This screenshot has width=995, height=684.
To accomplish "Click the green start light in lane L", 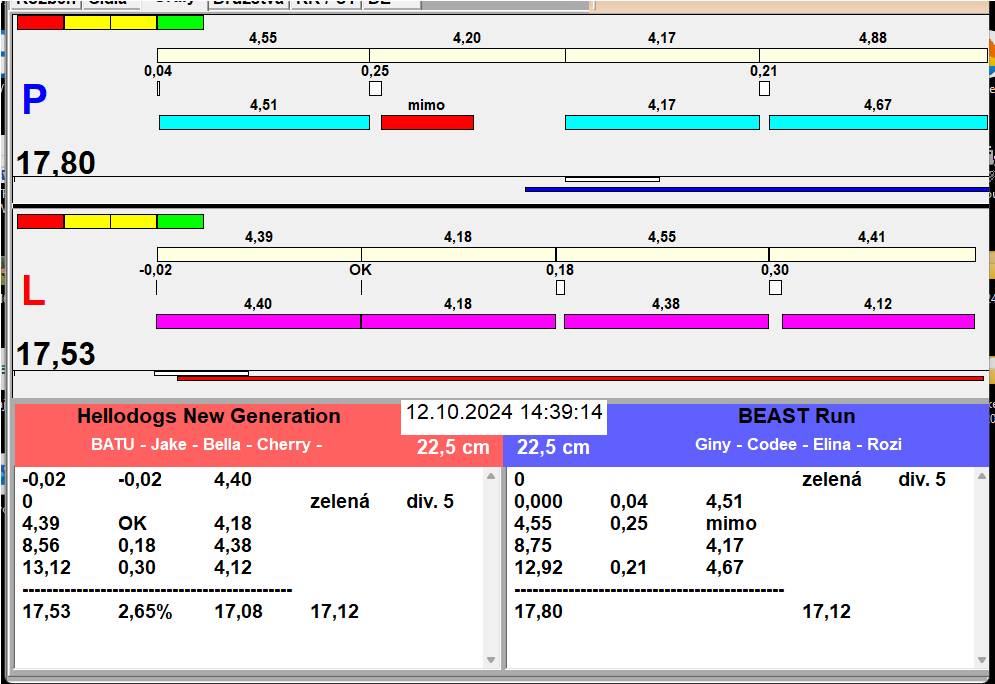I will [x=180, y=221].
